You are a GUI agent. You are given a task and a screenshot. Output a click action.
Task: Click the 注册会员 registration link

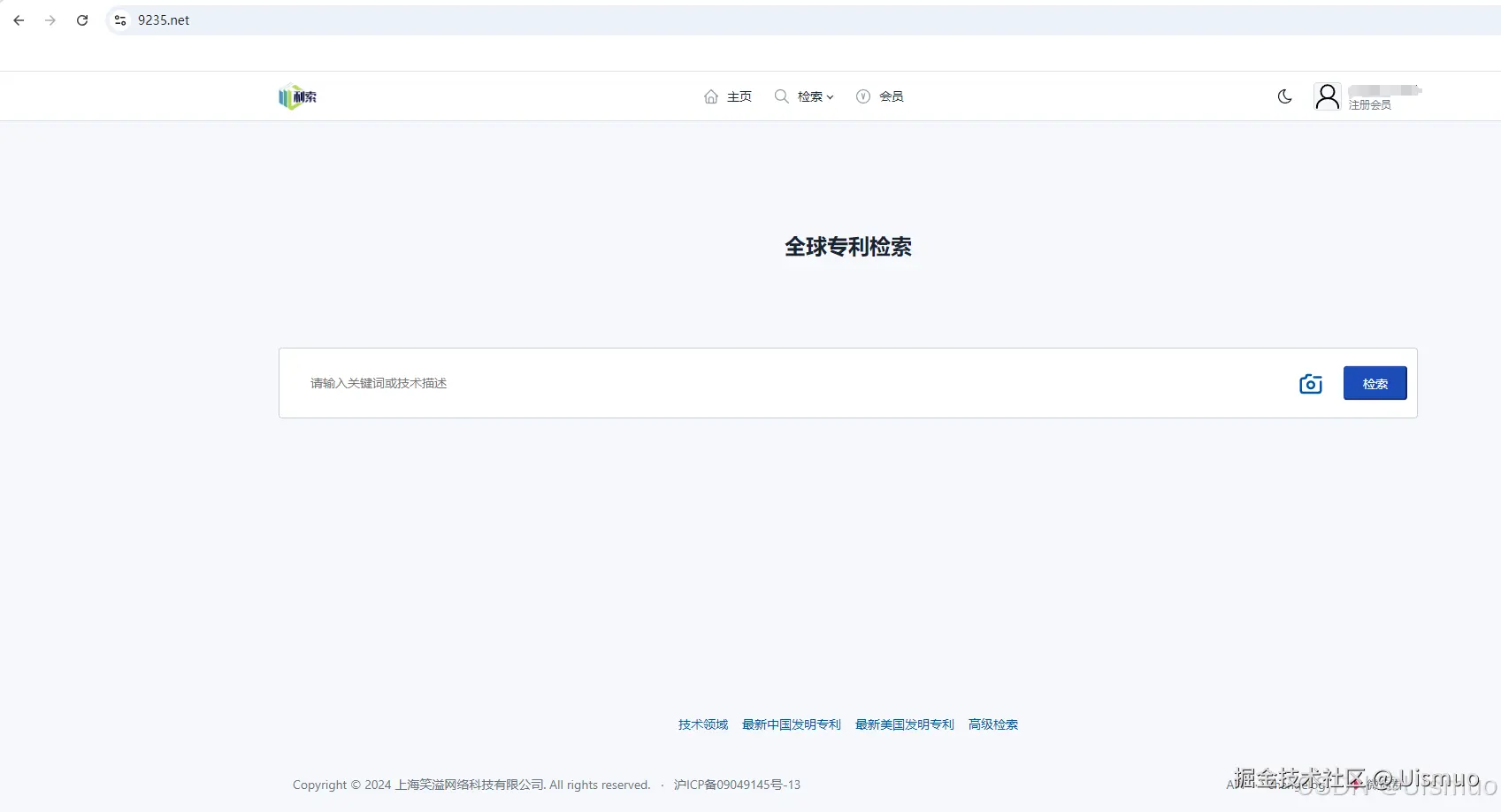[x=1369, y=103]
